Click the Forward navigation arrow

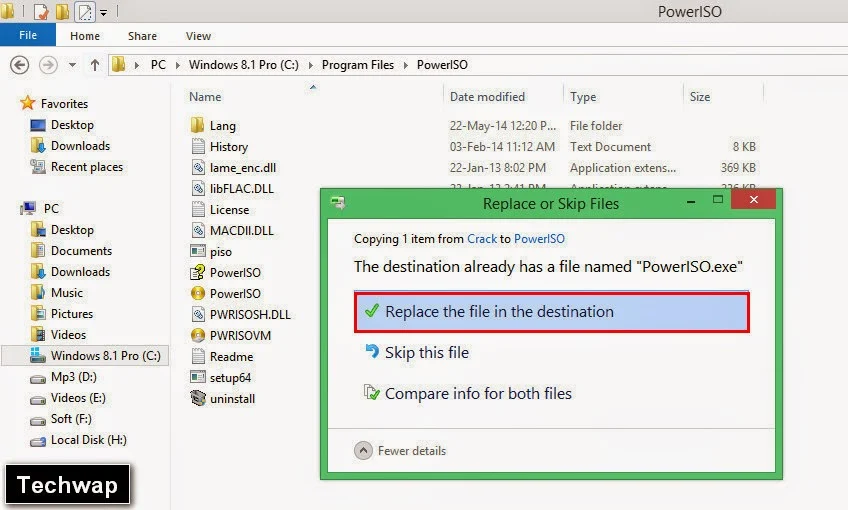pyautogui.click(x=48, y=65)
